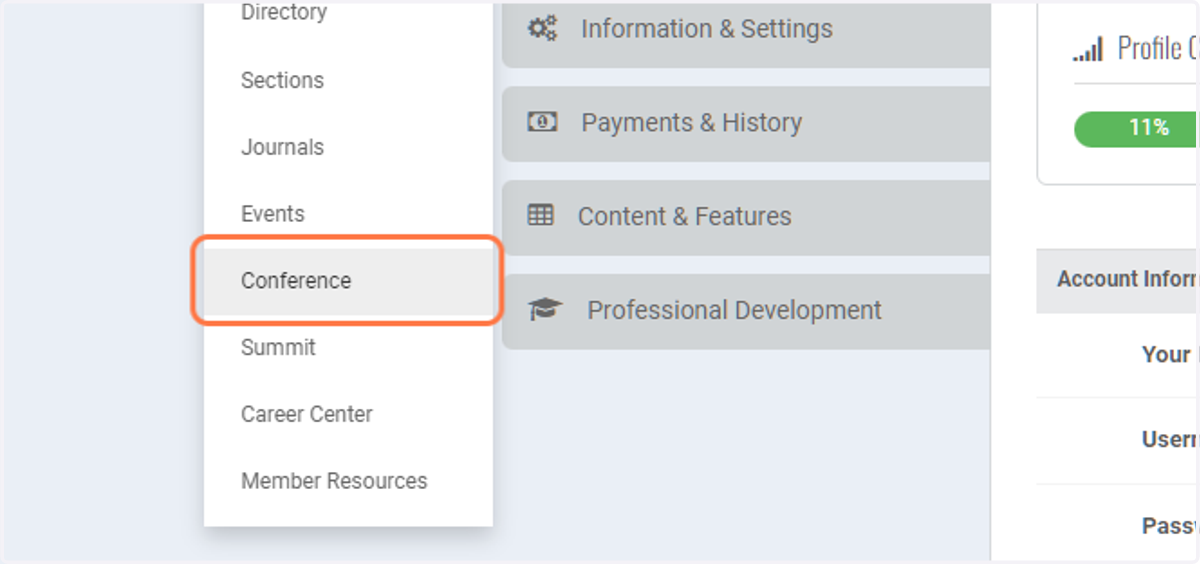
Task: Open Member Resources from the menu
Action: [x=348, y=481]
